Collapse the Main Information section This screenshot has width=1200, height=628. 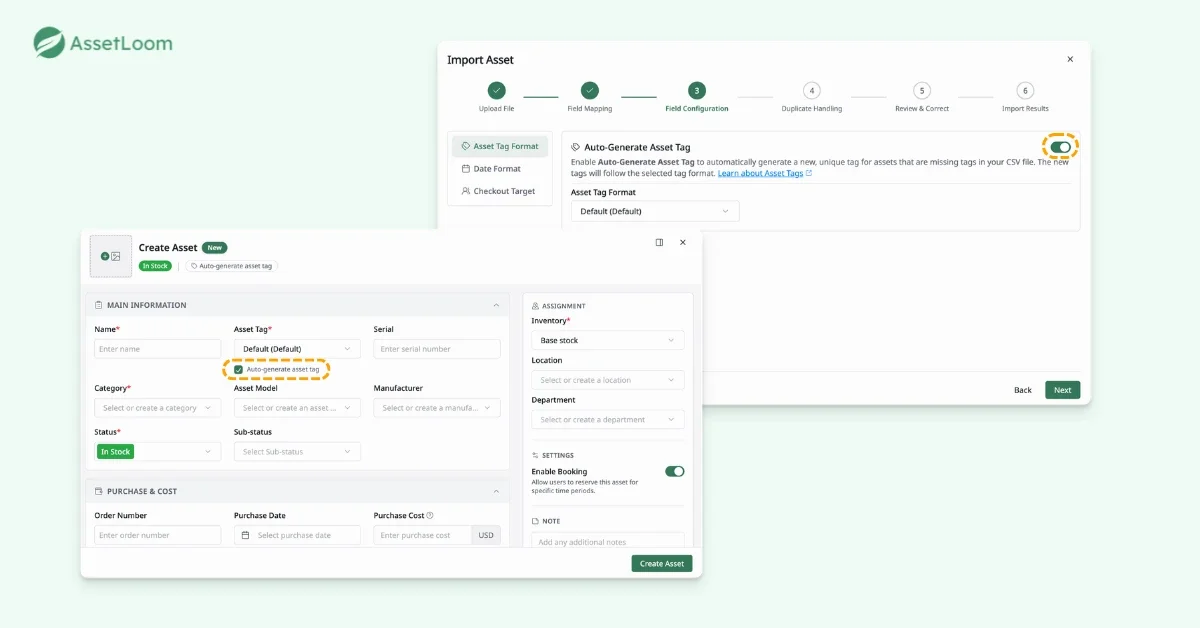[496, 305]
